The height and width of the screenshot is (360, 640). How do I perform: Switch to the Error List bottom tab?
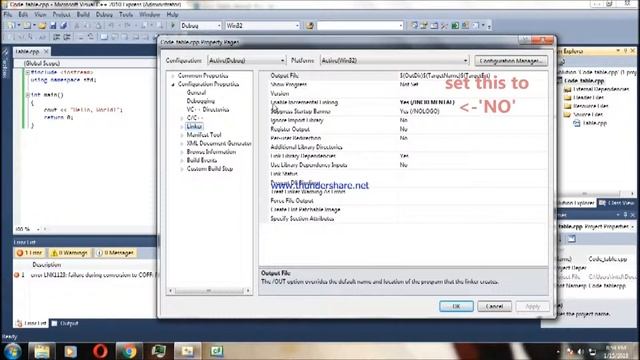31,323
